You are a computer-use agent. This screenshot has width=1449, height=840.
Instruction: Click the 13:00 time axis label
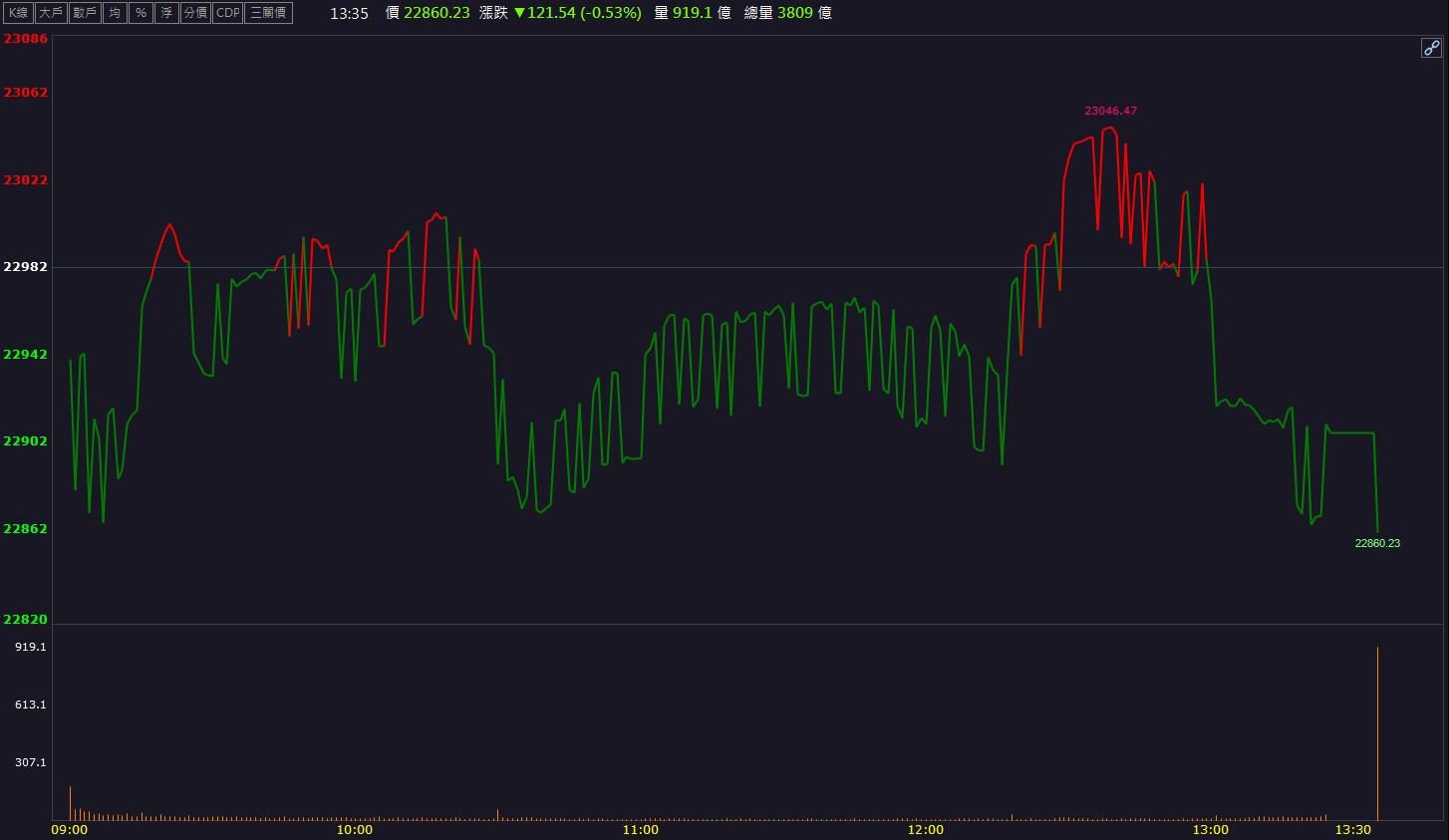click(1211, 829)
